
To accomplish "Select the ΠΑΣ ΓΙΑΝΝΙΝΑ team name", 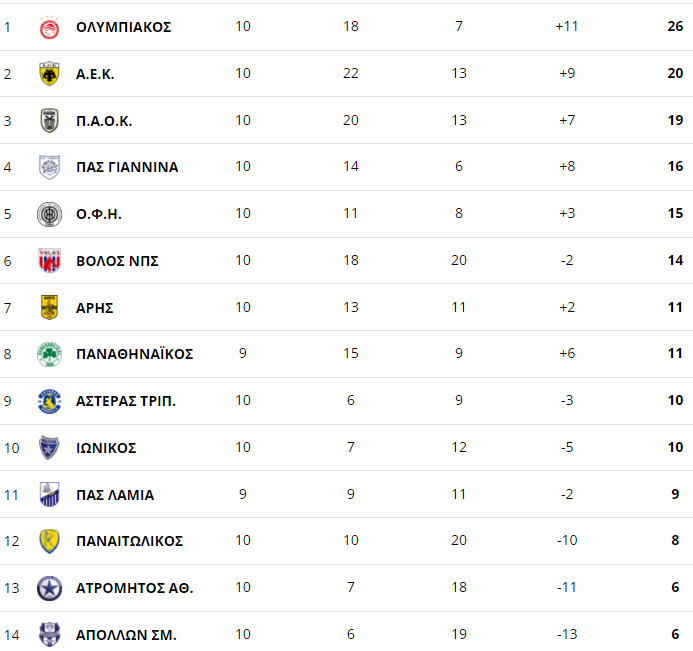I will [x=127, y=167].
